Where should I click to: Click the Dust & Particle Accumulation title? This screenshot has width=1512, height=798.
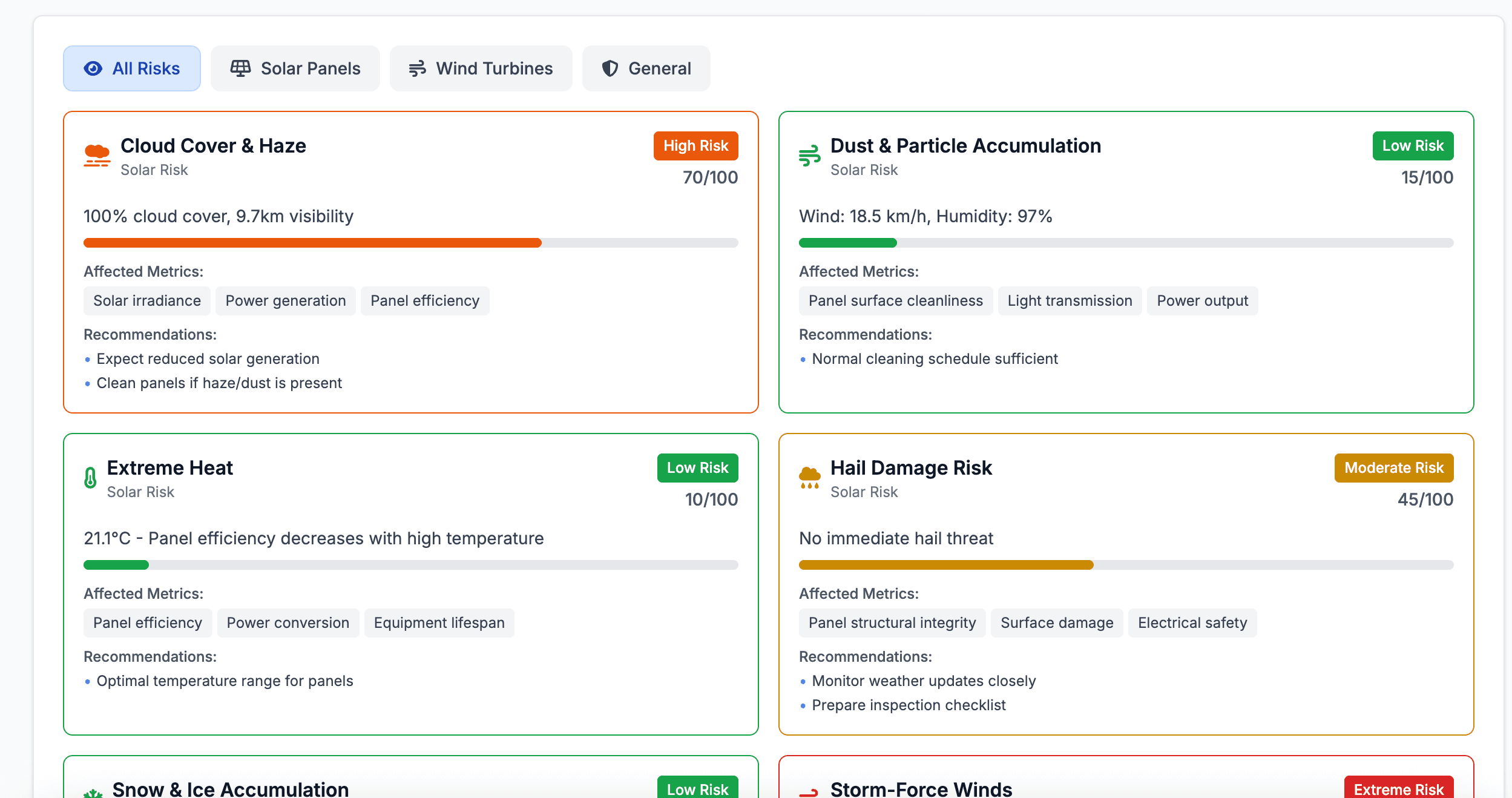click(x=965, y=146)
